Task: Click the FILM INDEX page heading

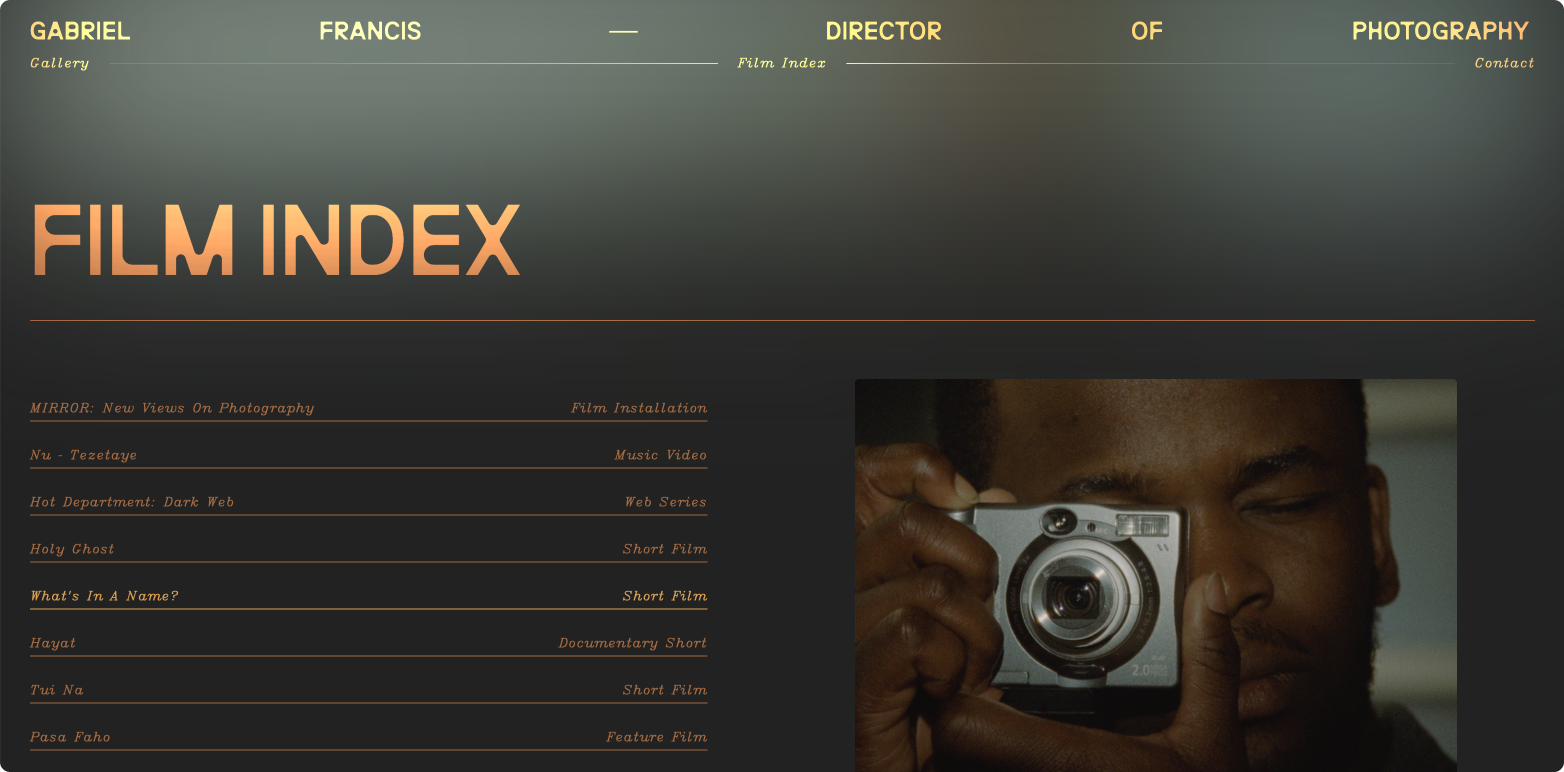Action: 276,240
